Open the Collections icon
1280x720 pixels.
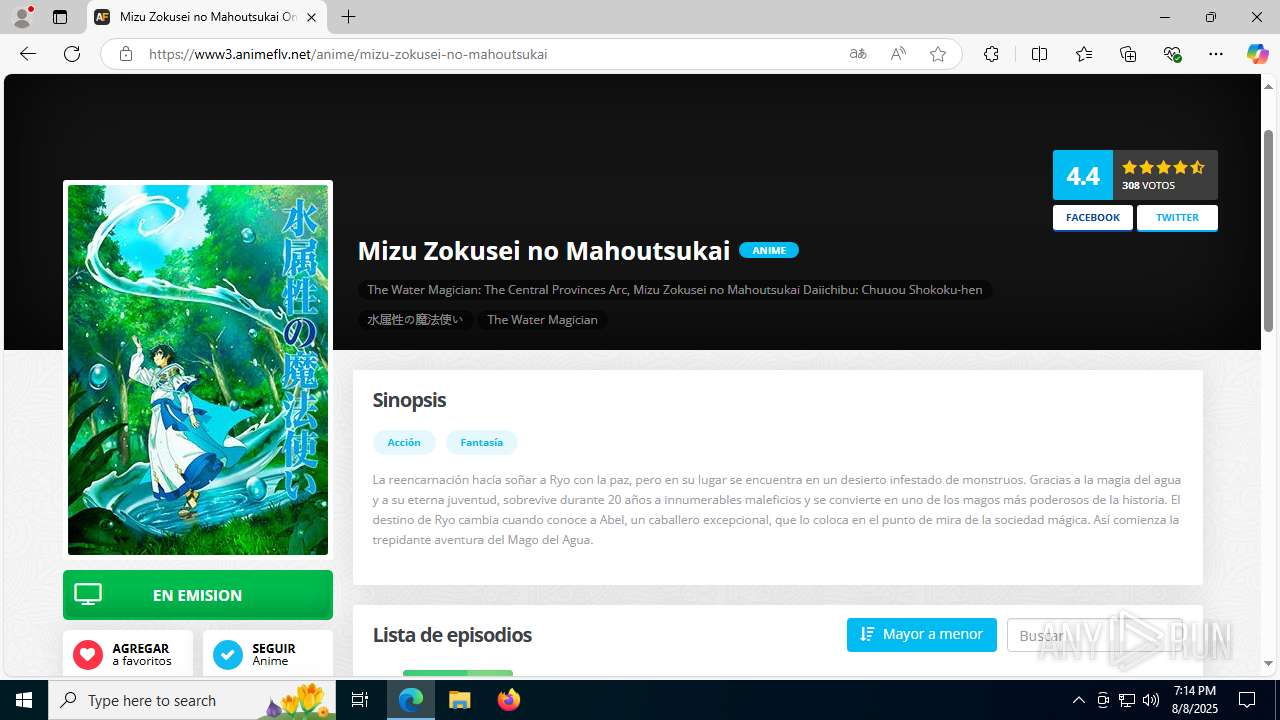point(1128,54)
